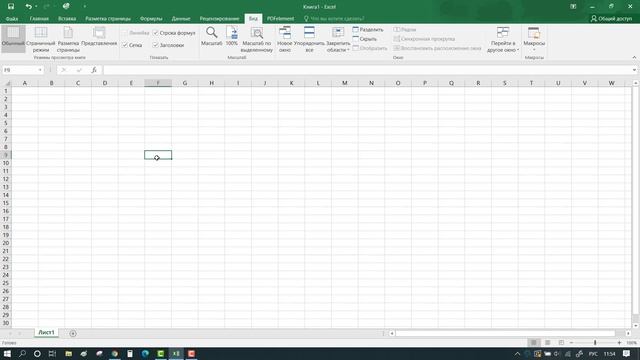Select the Обычный (Normal) view icon

pos(13,39)
